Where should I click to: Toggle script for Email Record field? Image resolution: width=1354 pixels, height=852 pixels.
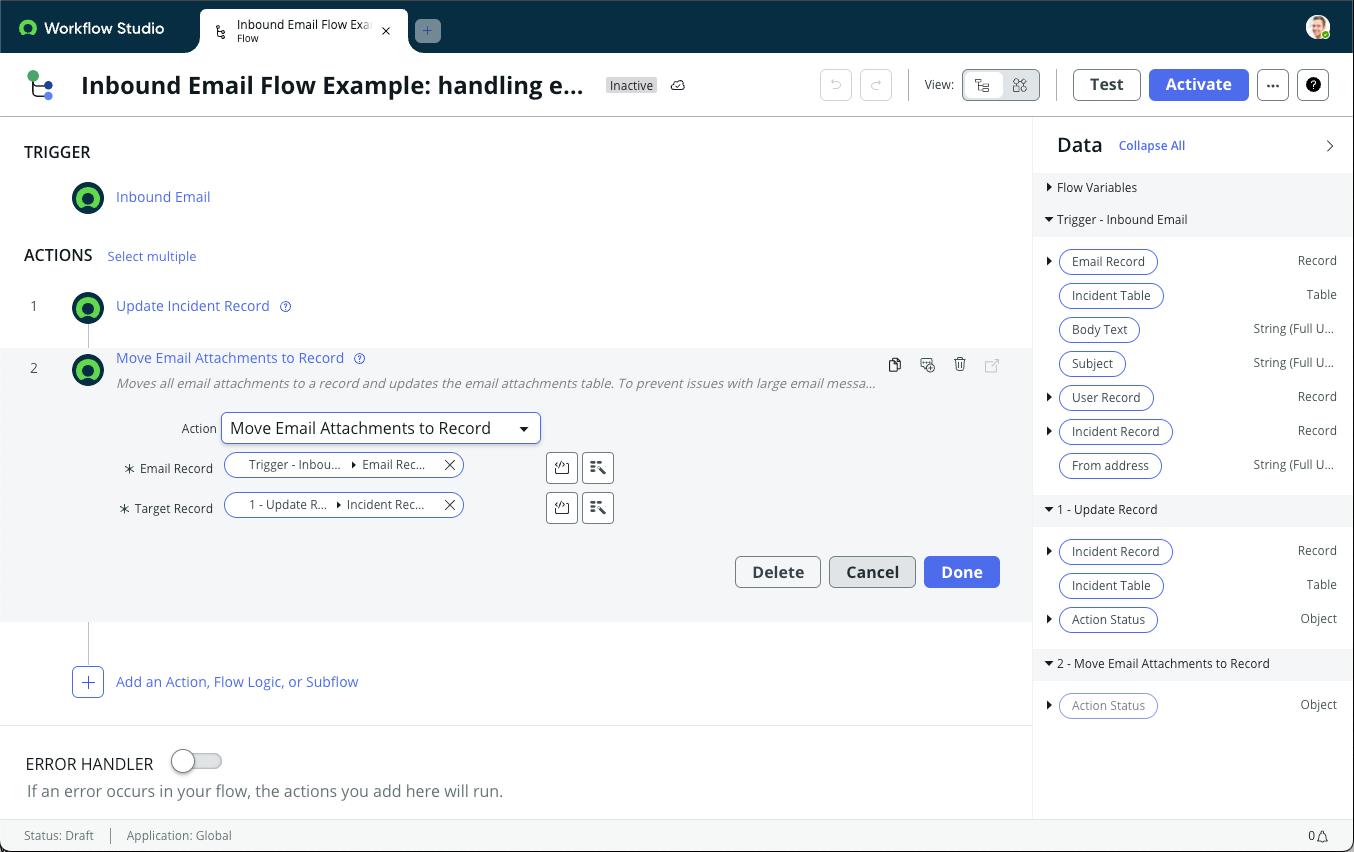[562, 467]
